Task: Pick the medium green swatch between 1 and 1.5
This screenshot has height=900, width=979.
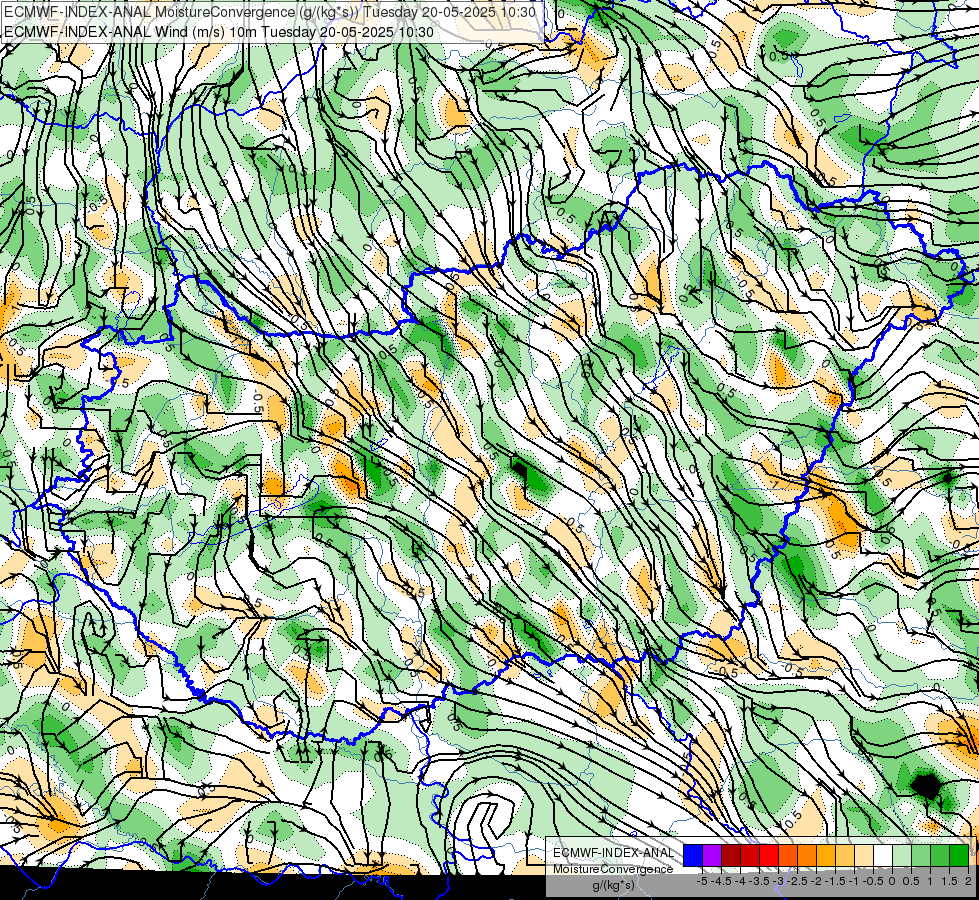Action: (940, 856)
